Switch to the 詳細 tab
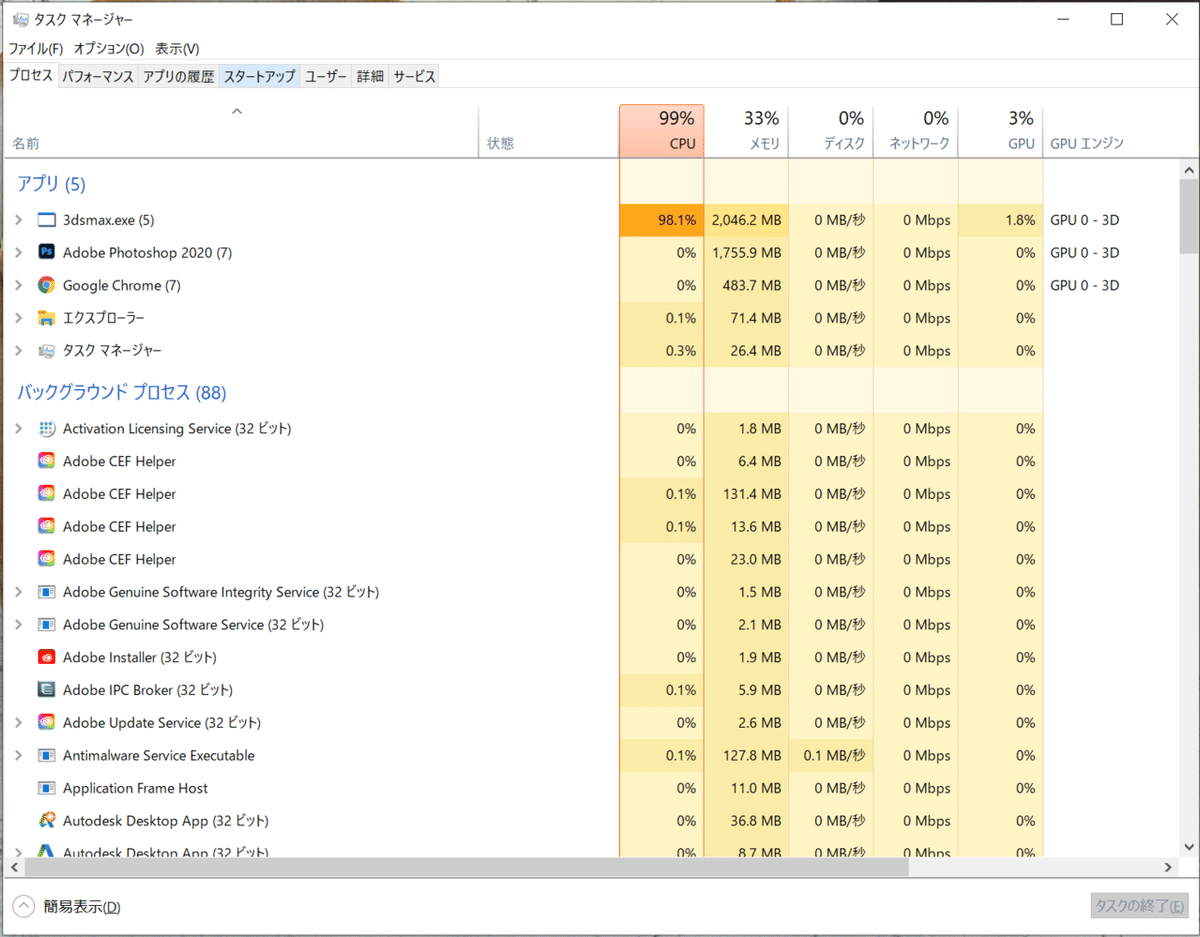The width and height of the screenshot is (1200, 937). click(370, 76)
